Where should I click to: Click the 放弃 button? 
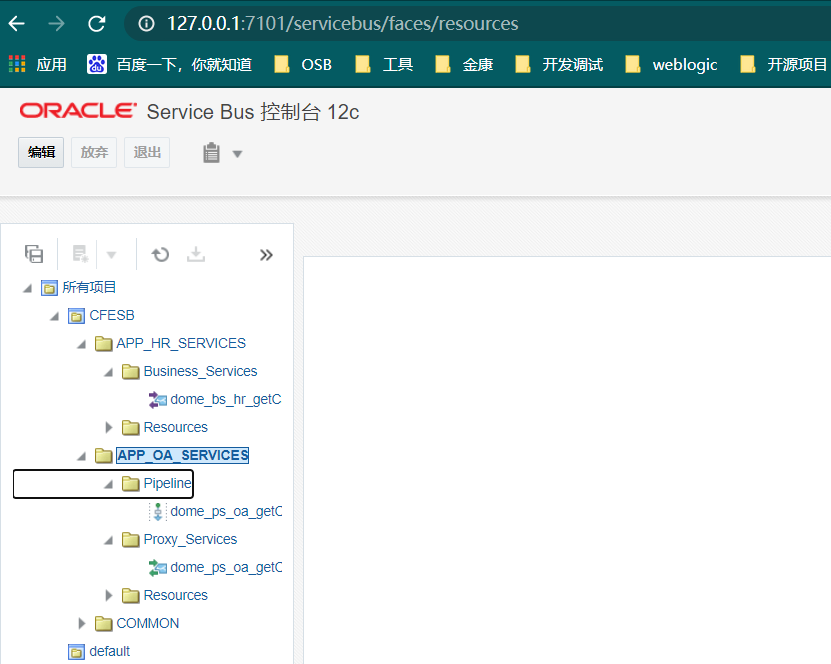pos(94,153)
